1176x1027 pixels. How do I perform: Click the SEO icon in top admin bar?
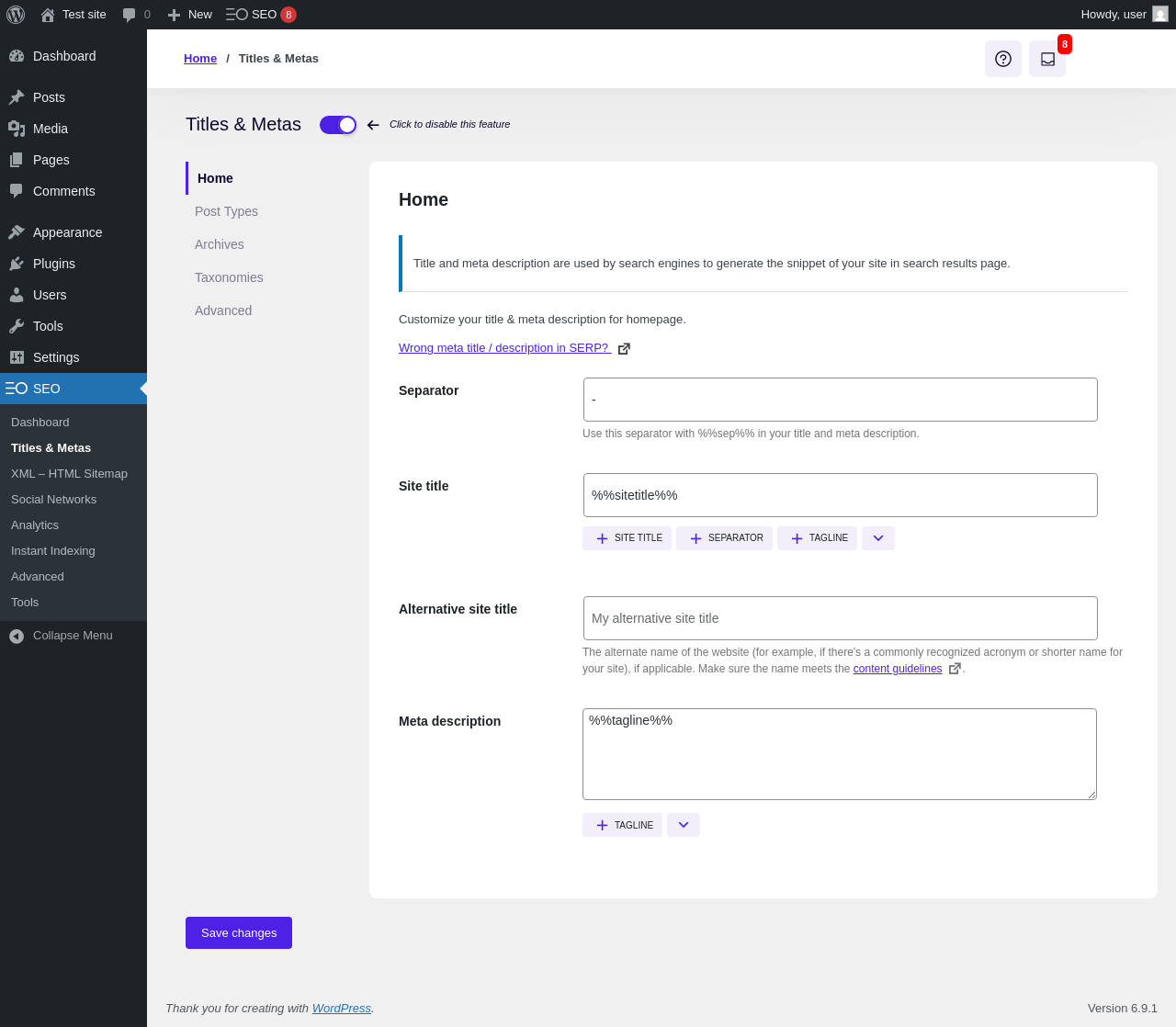click(x=237, y=15)
